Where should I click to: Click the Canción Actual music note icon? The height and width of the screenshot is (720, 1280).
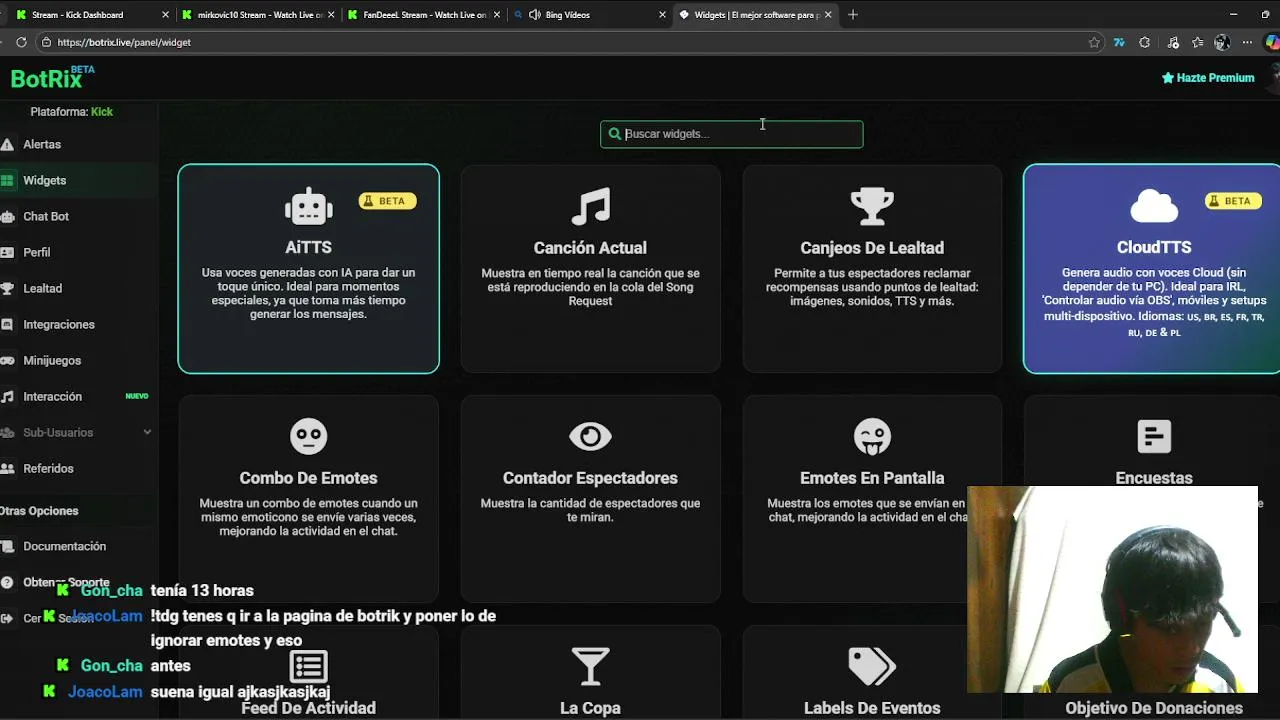click(590, 207)
